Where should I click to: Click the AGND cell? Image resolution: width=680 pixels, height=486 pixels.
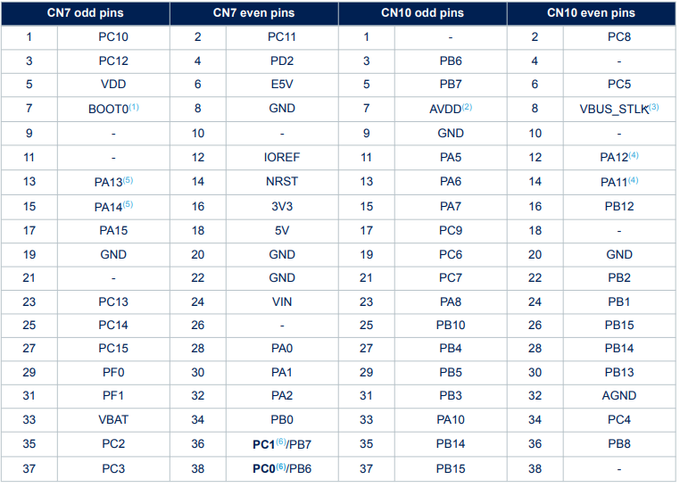coord(619,395)
